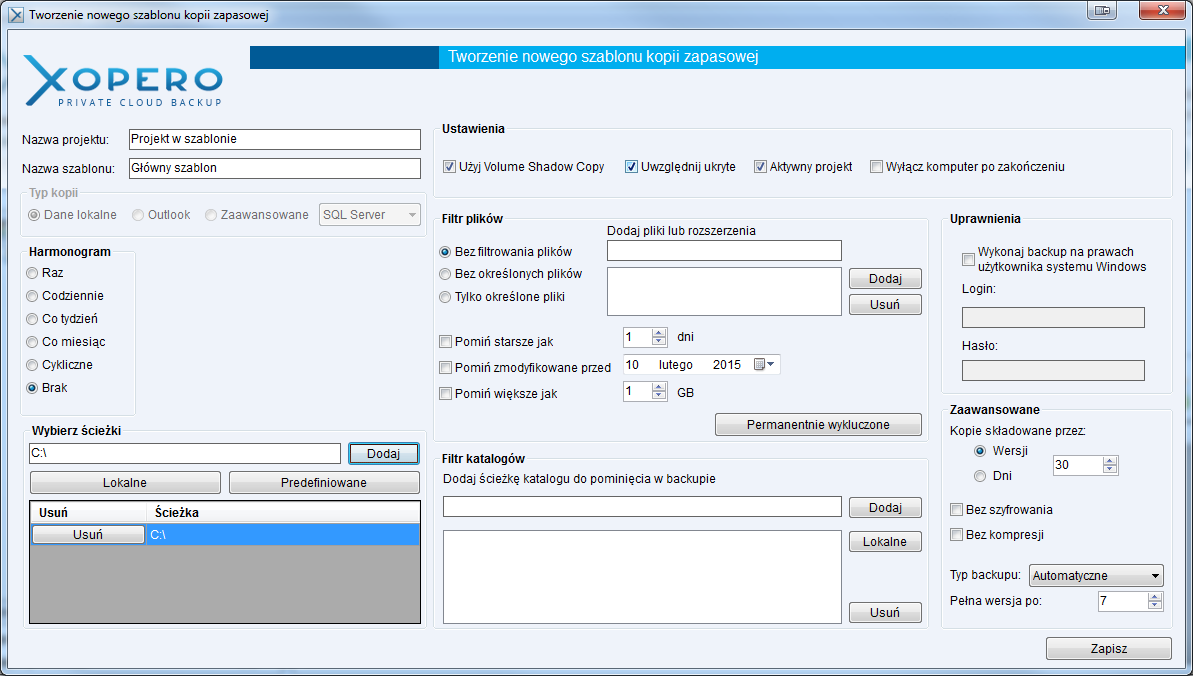
Task: Click the Ścieżka column header
Action: point(283,512)
